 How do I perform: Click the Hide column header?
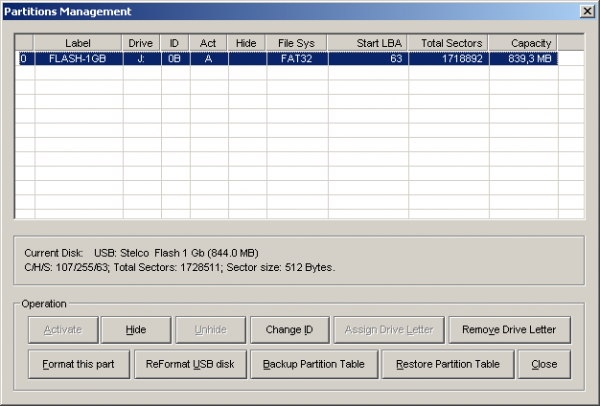[246, 43]
